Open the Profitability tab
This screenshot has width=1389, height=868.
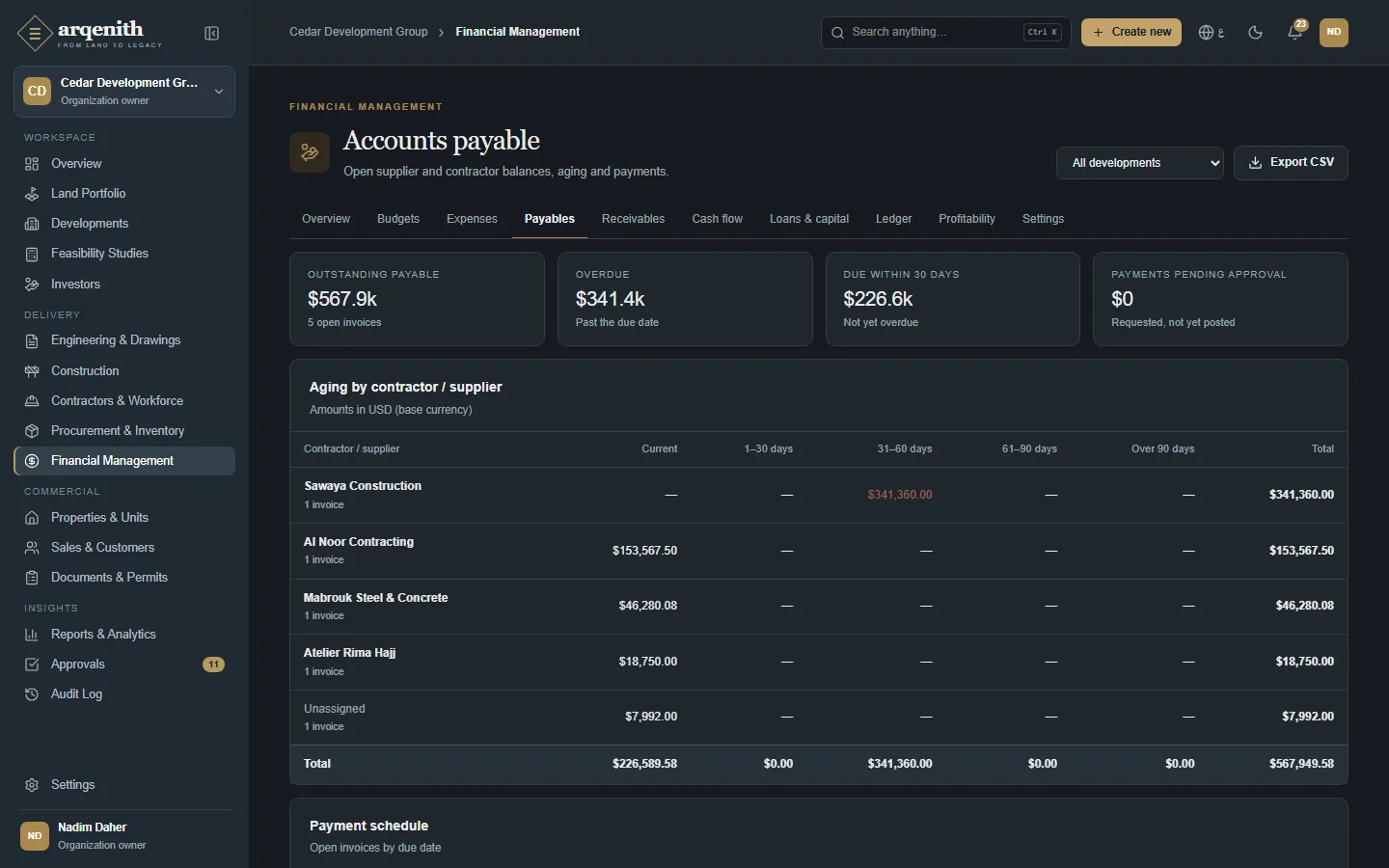coord(967,219)
